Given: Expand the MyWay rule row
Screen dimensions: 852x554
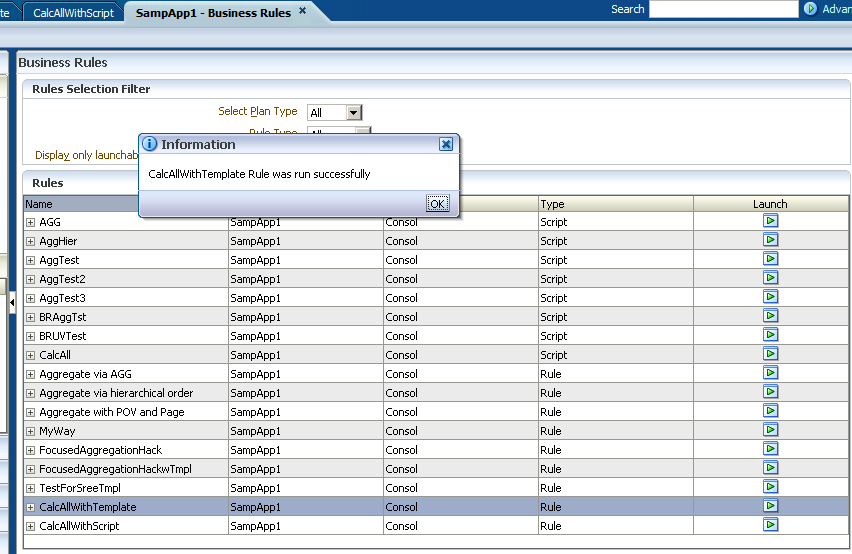Looking at the screenshot, I should 30,431.
